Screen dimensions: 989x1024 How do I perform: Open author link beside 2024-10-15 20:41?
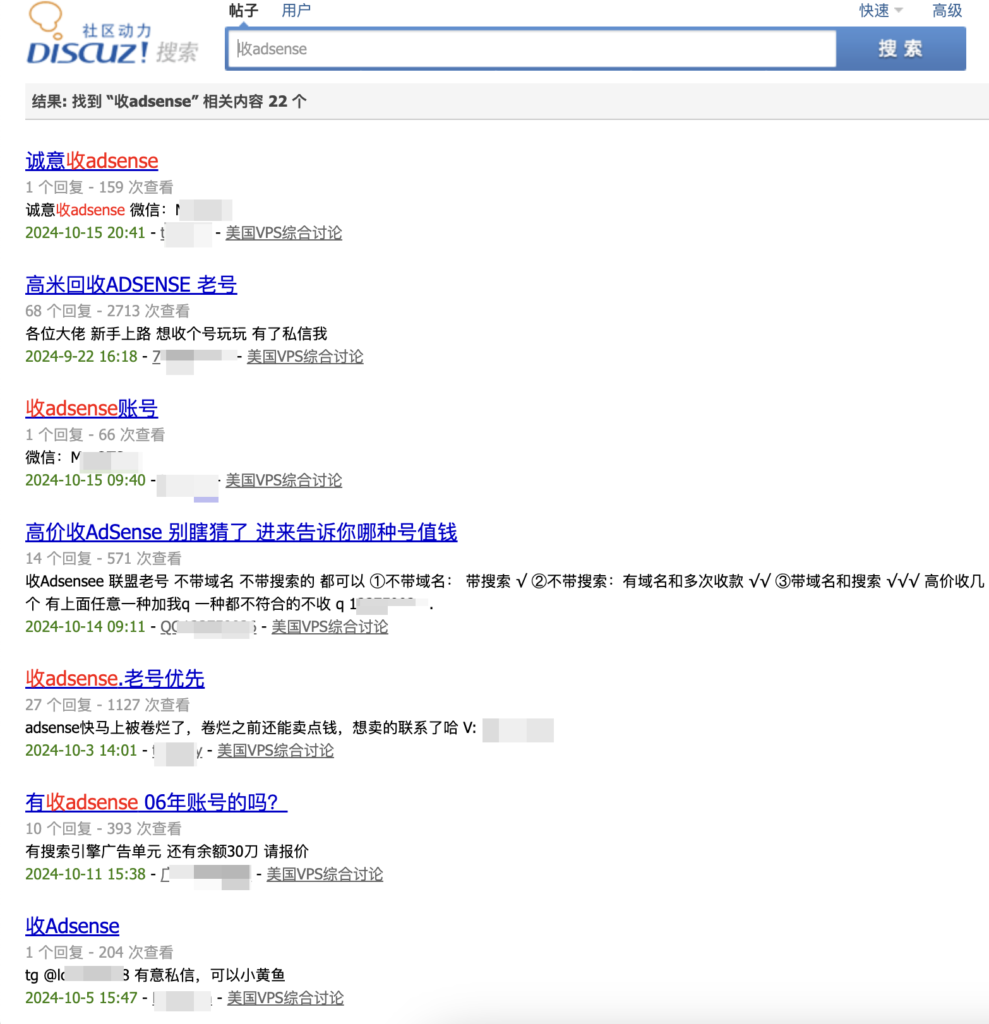[186, 233]
